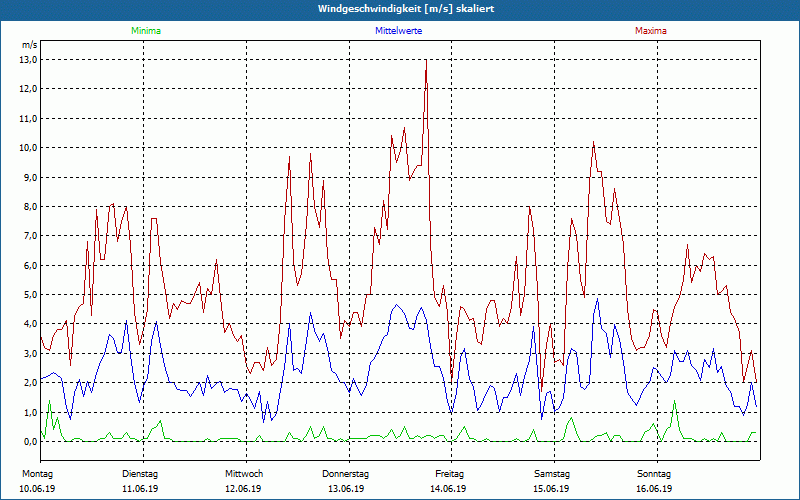This screenshot has height=500, width=800.
Task: Click the 12,0 y-axis value
Action: (29, 89)
